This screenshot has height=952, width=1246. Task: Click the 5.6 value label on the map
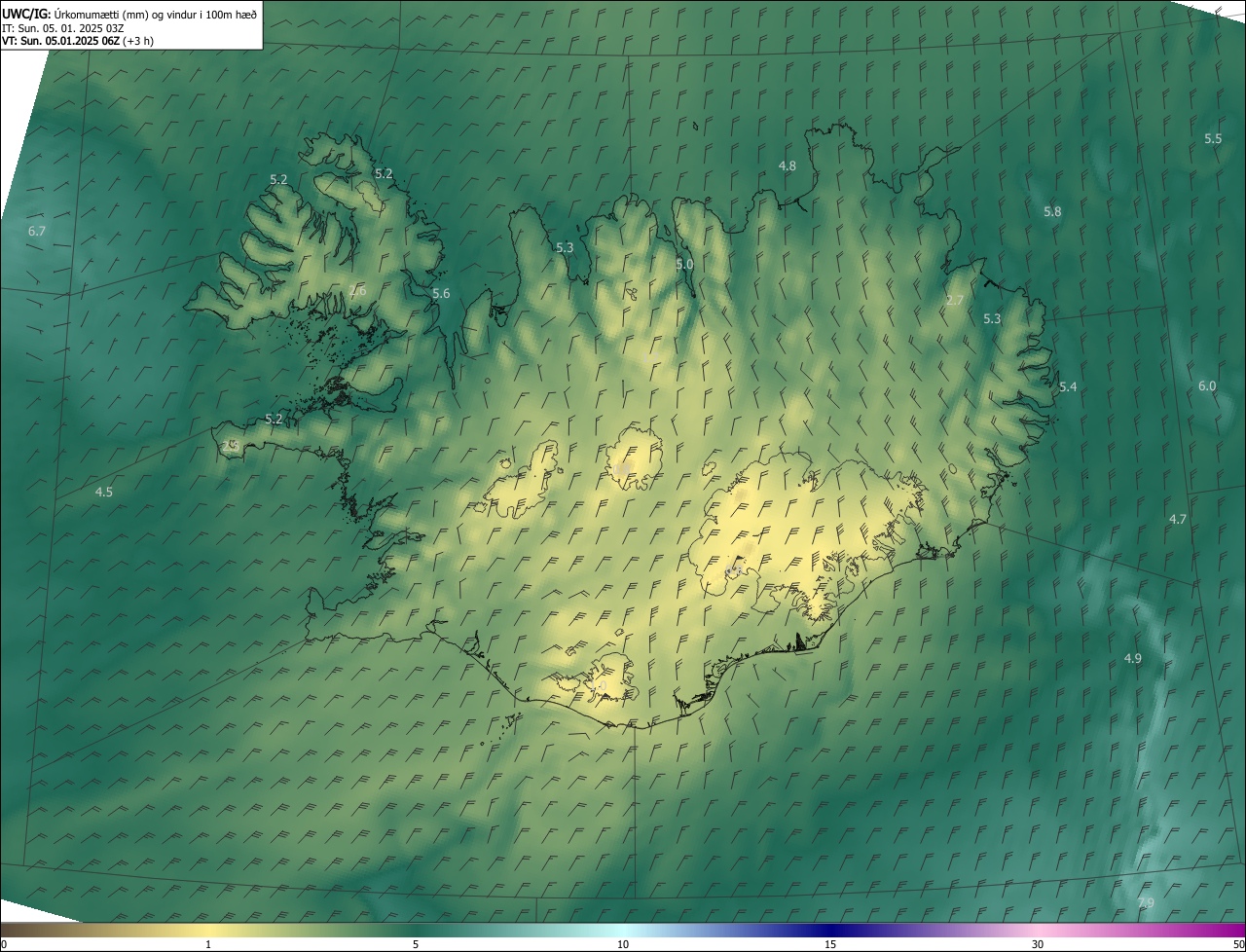[441, 294]
